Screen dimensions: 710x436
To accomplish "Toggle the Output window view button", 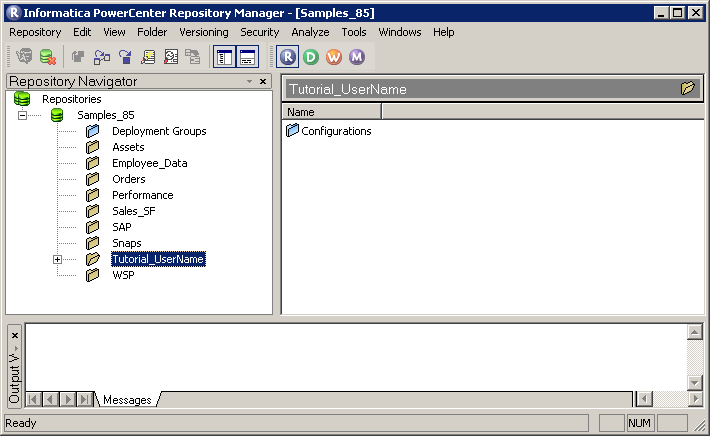I will [x=247, y=57].
